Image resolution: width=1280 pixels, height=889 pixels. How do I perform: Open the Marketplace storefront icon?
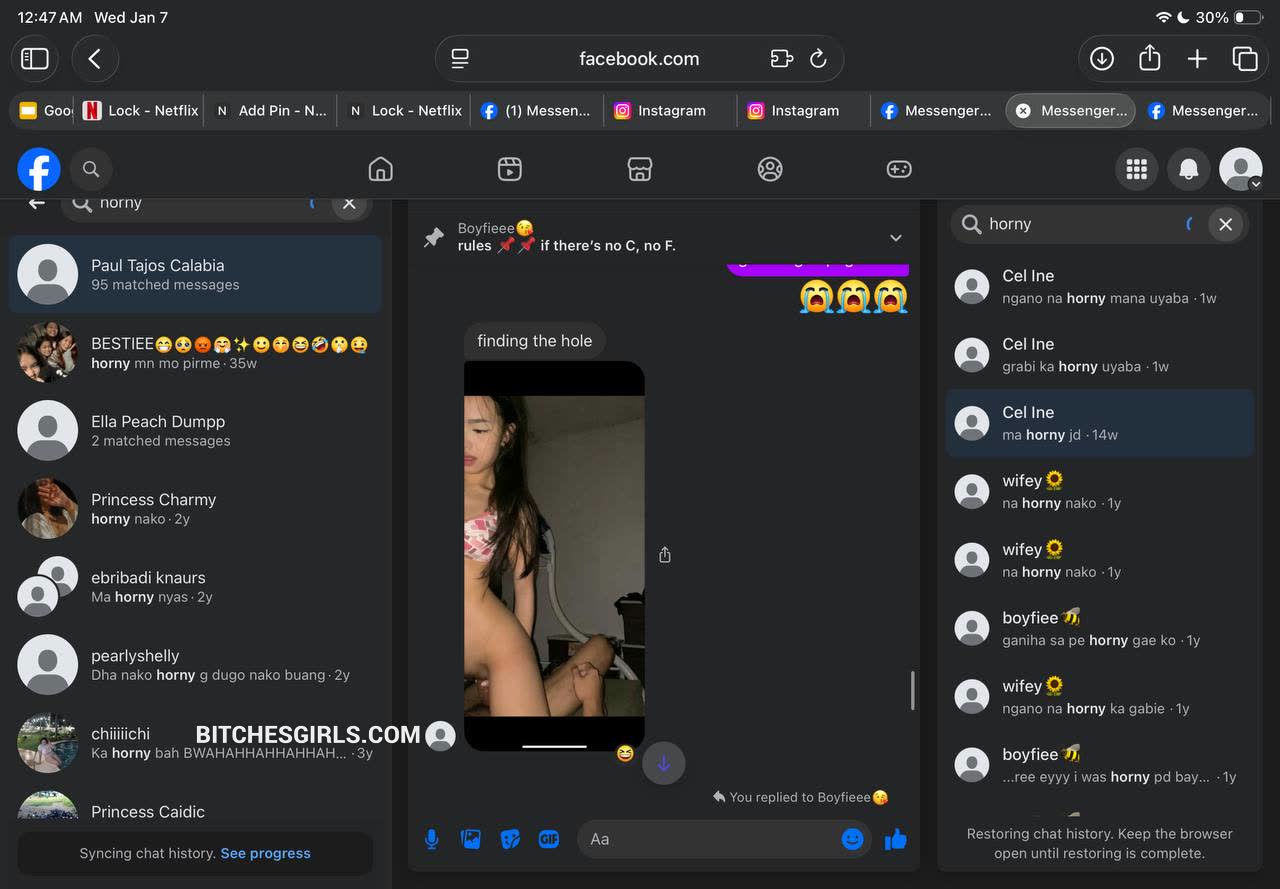640,169
